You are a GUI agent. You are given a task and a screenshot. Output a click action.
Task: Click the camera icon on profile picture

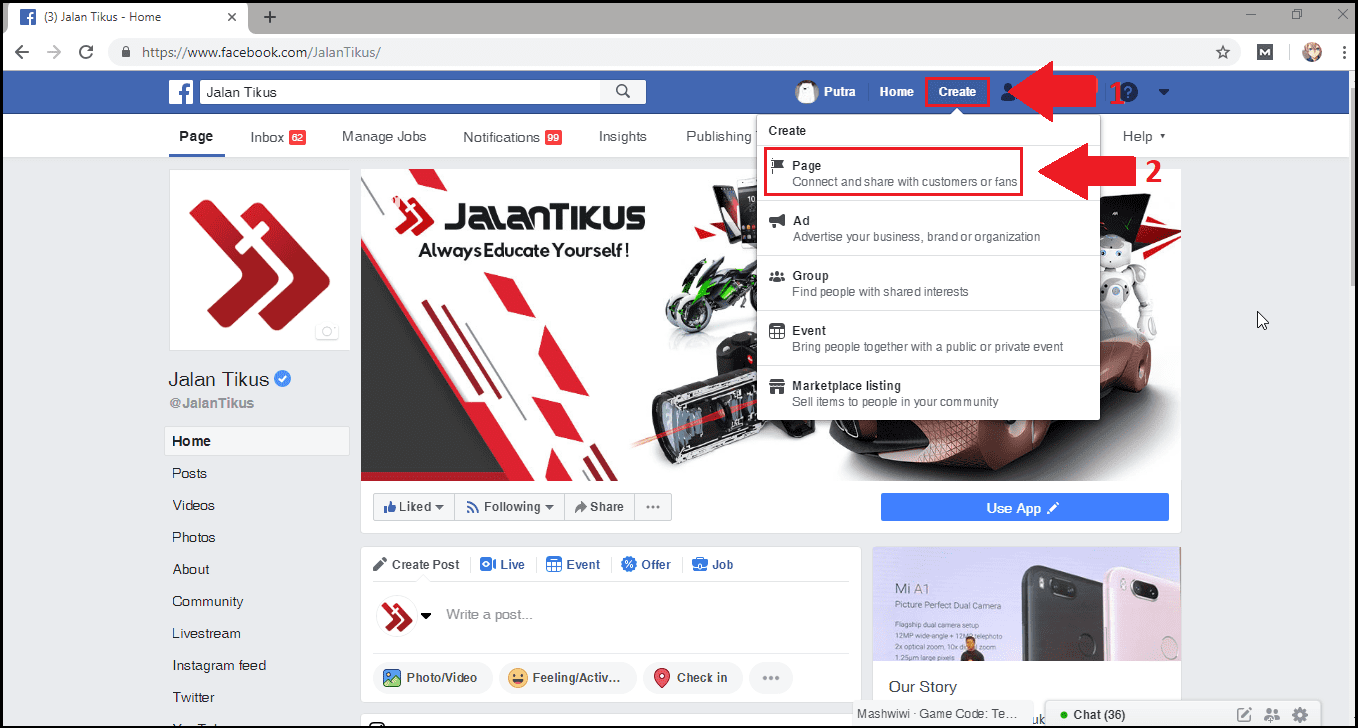coord(326,332)
